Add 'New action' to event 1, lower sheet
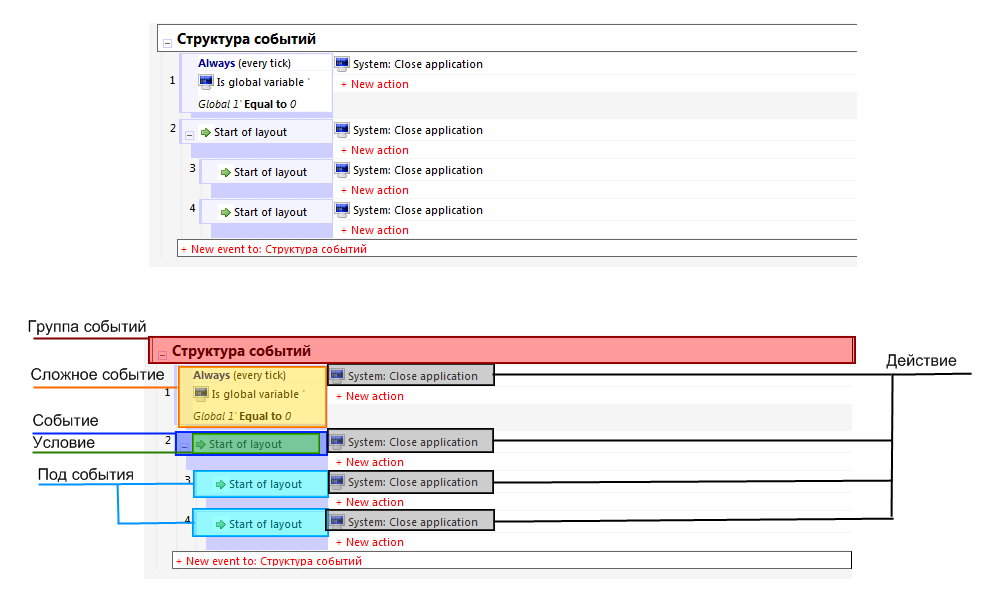The width and height of the screenshot is (1000, 600). coord(369,396)
